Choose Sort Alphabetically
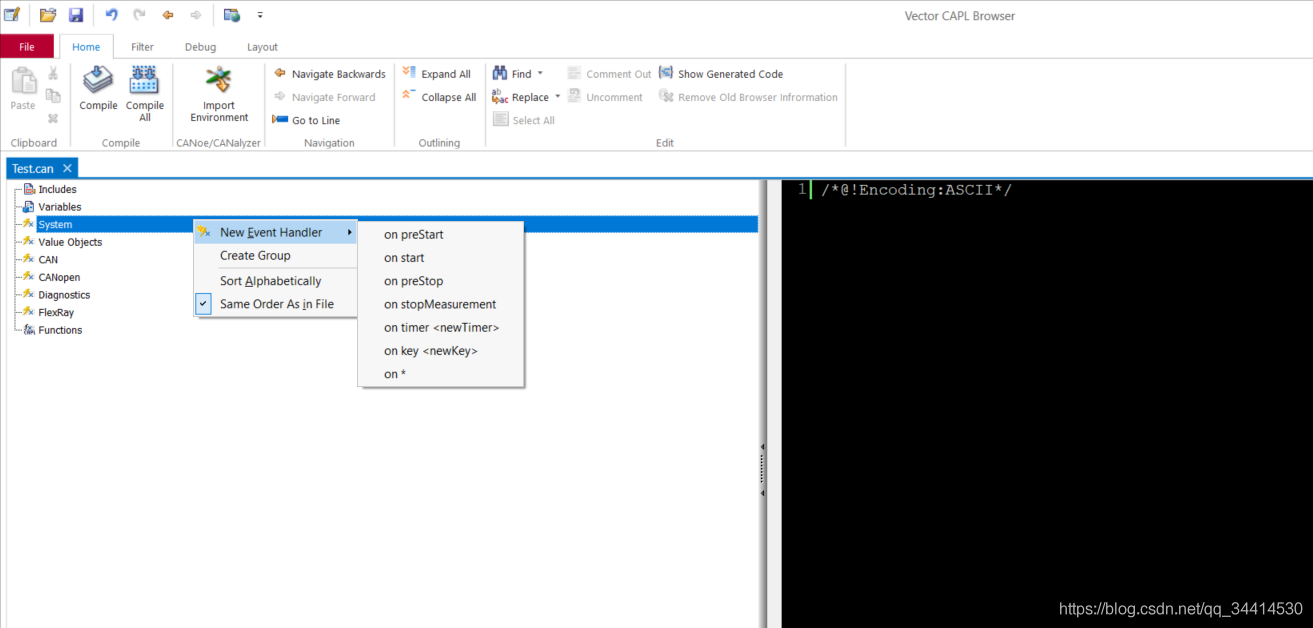The image size is (1313, 628). point(275,281)
